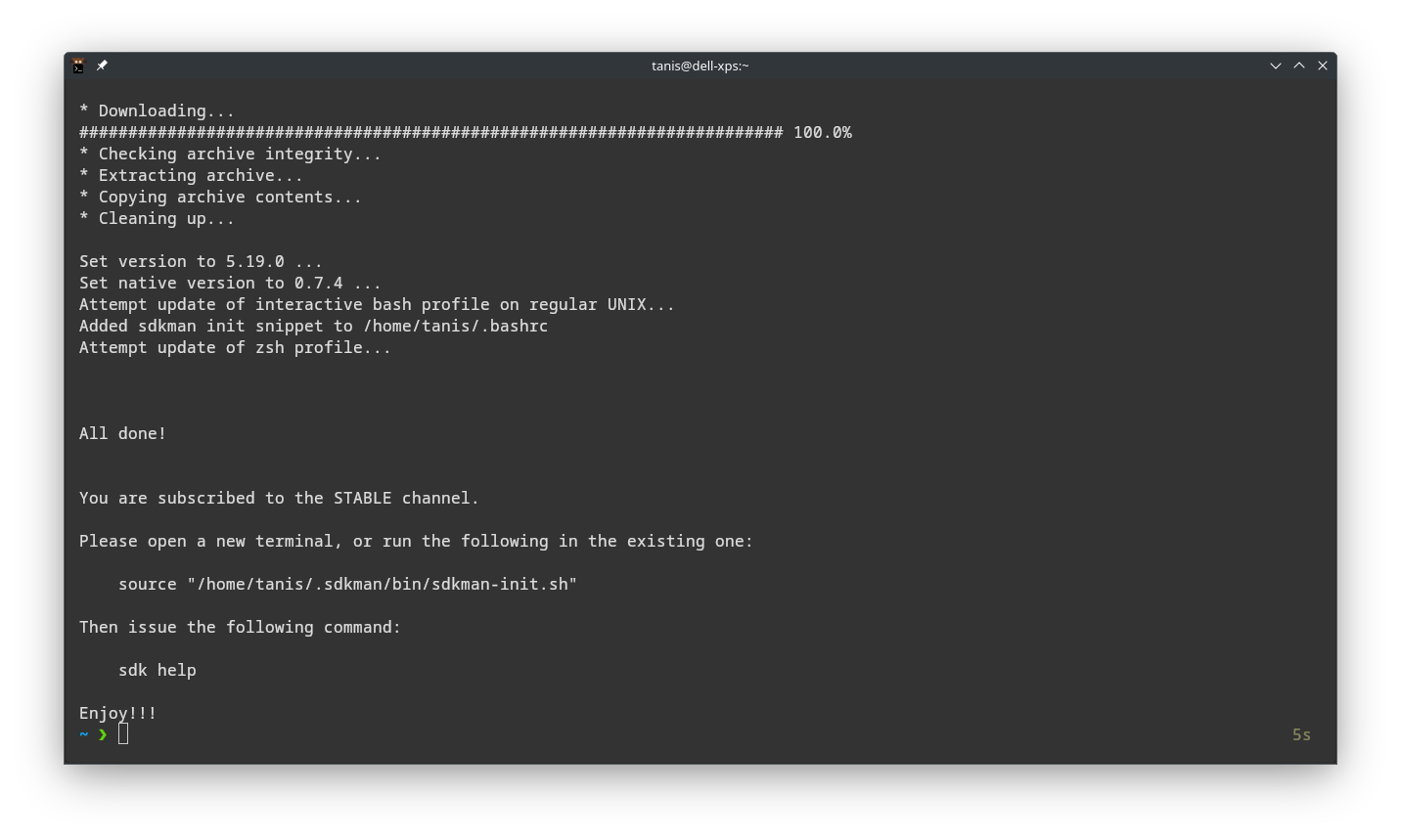Image resolution: width=1401 pixels, height=840 pixels.
Task: Minimize the terminal using the down chevron
Action: click(1275, 66)
